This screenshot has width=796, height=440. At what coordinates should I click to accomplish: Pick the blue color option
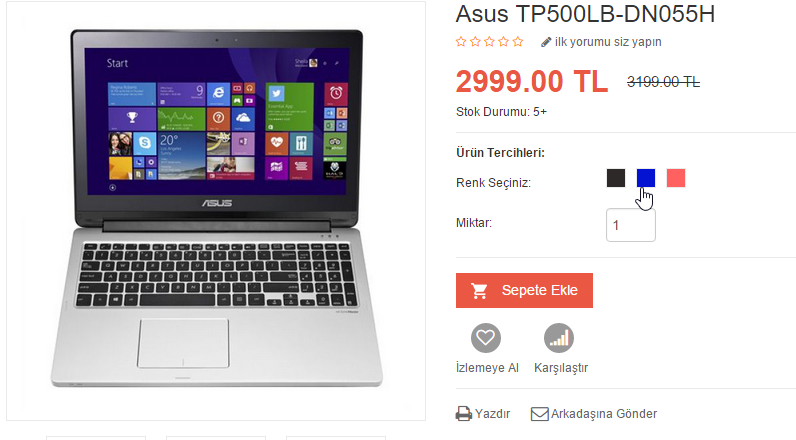click(646, 178)
